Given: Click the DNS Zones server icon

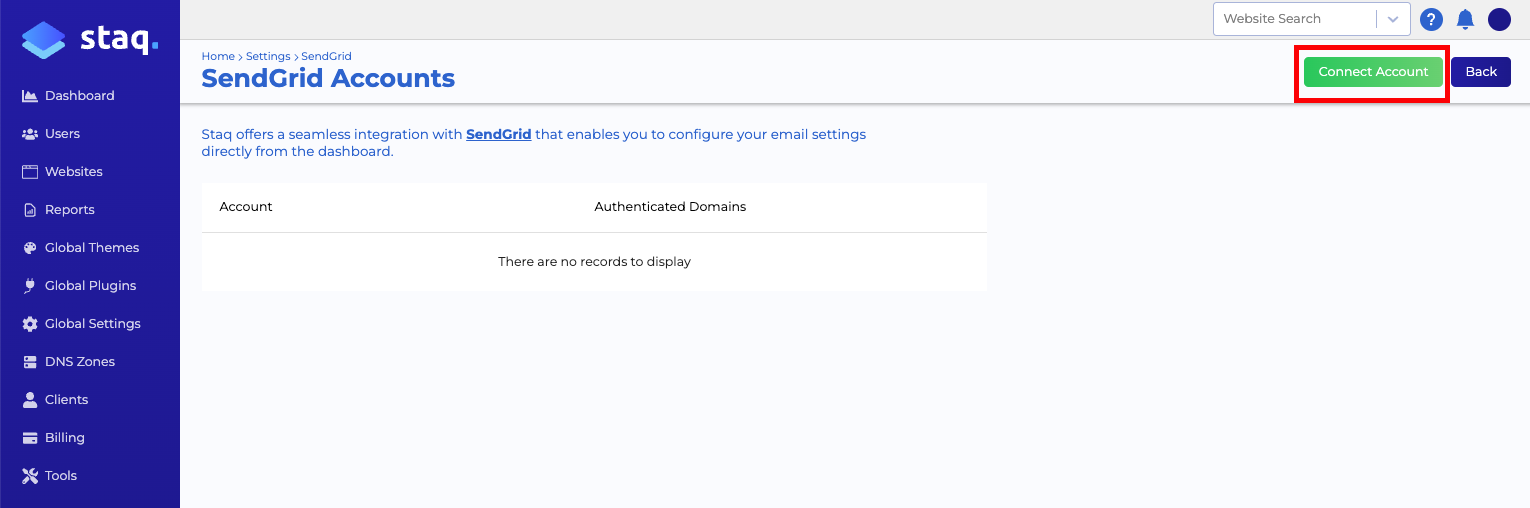Looking at the screenshot, I should coord(30,362).
